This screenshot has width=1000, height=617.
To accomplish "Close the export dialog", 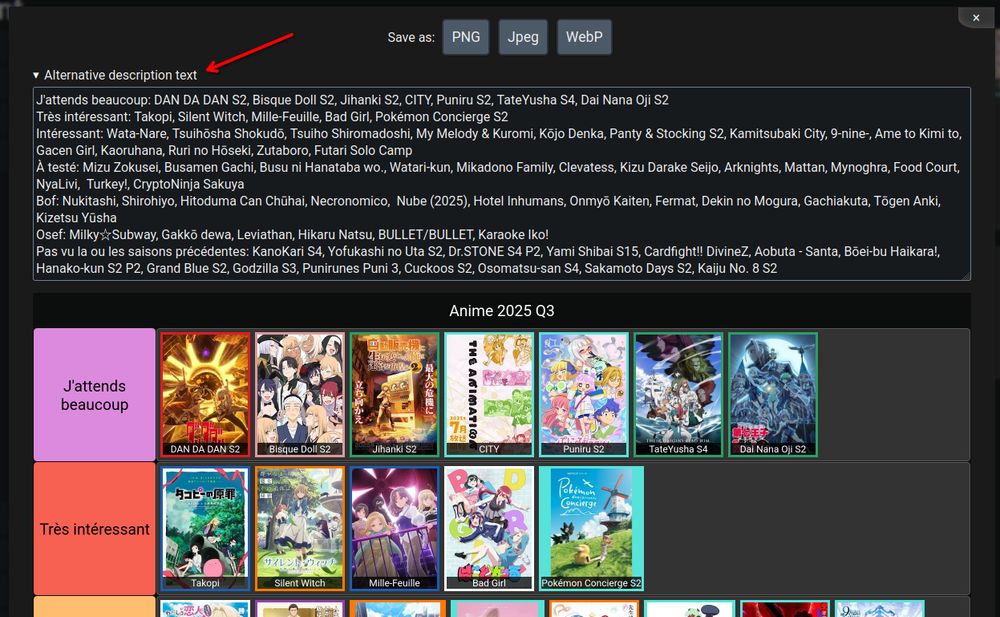I will (x=976, y=18).
